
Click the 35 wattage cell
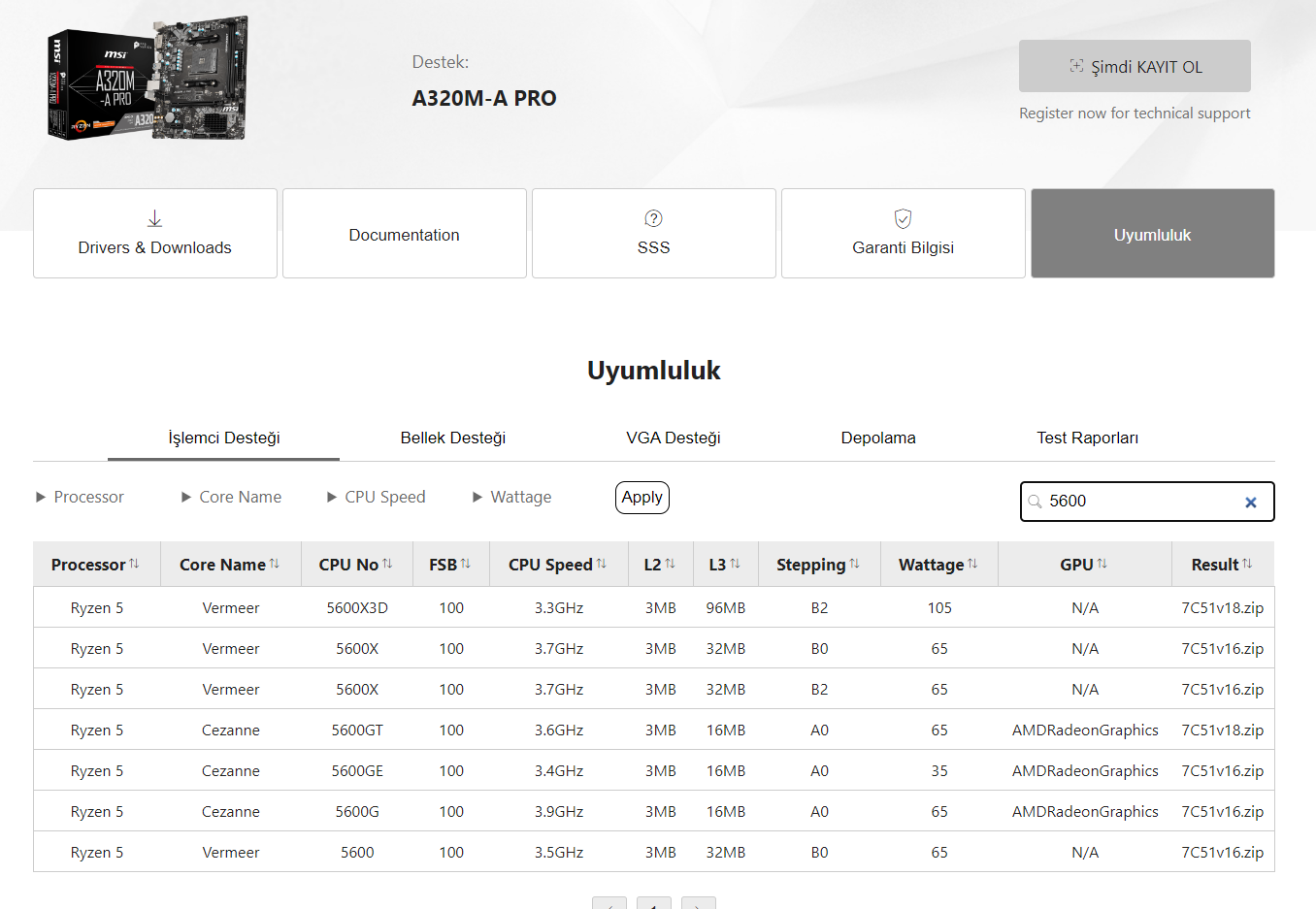point(939,771)
